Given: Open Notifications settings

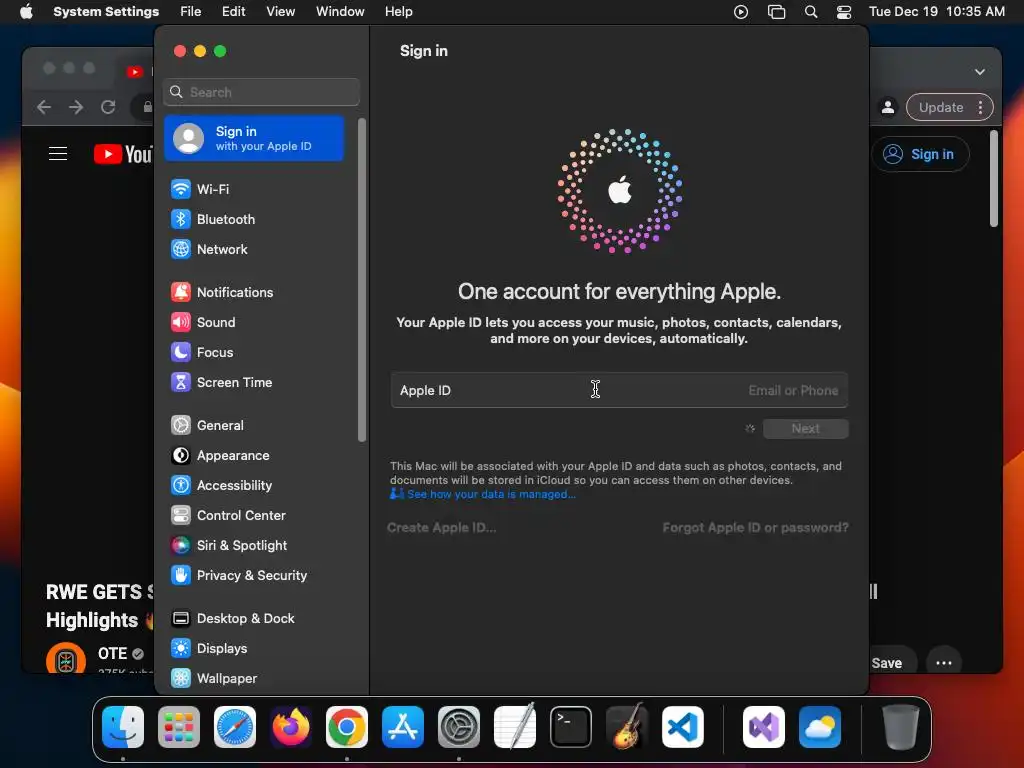Looking at the screenshot, I should pos(255,293).
